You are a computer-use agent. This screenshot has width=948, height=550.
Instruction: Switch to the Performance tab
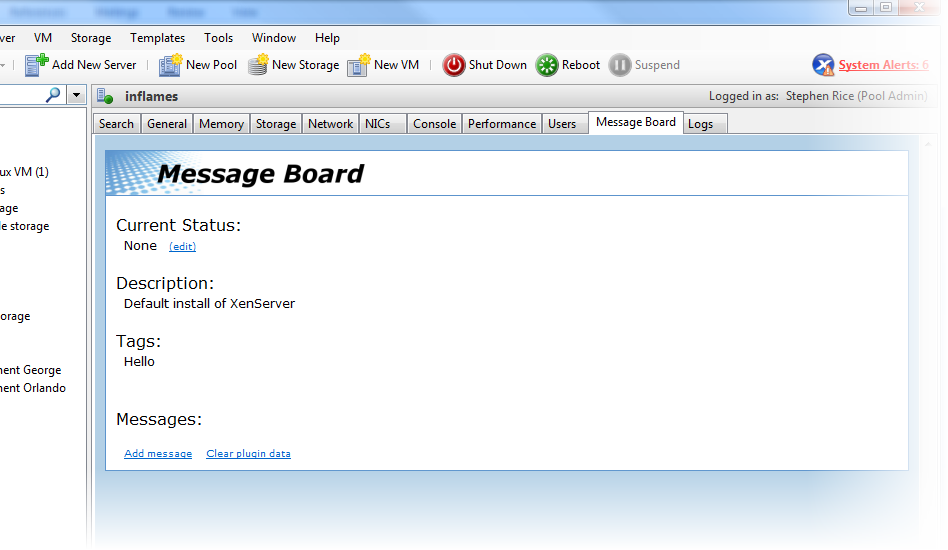tap(502, 123)
